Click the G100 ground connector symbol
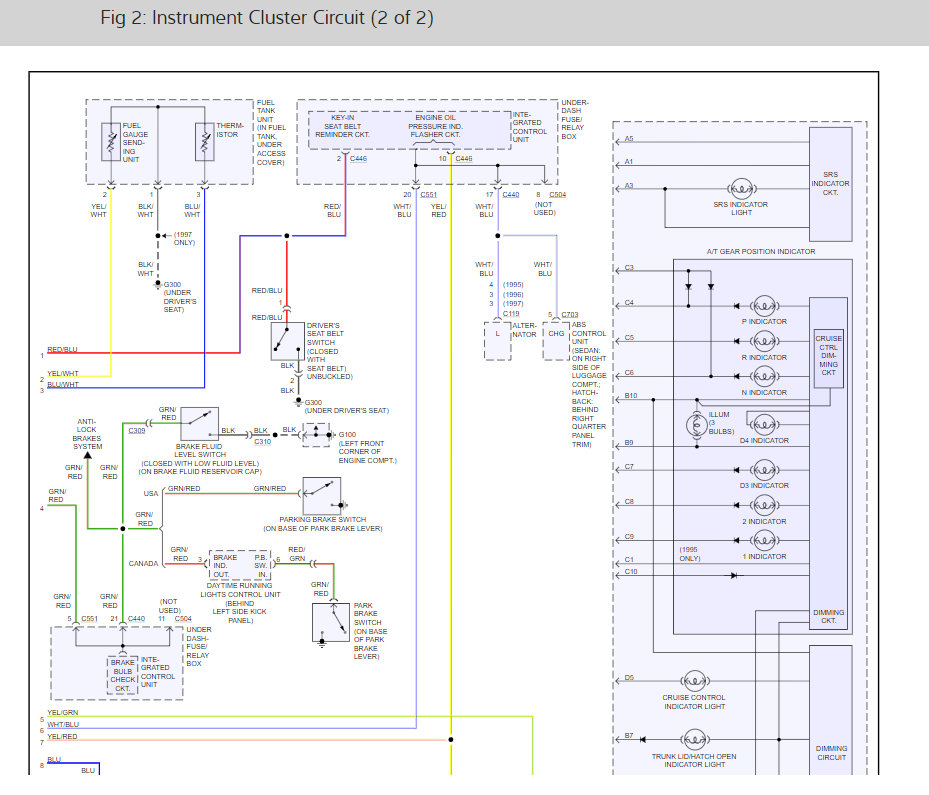Screen dimensions: 929x795 click(316, 435)
